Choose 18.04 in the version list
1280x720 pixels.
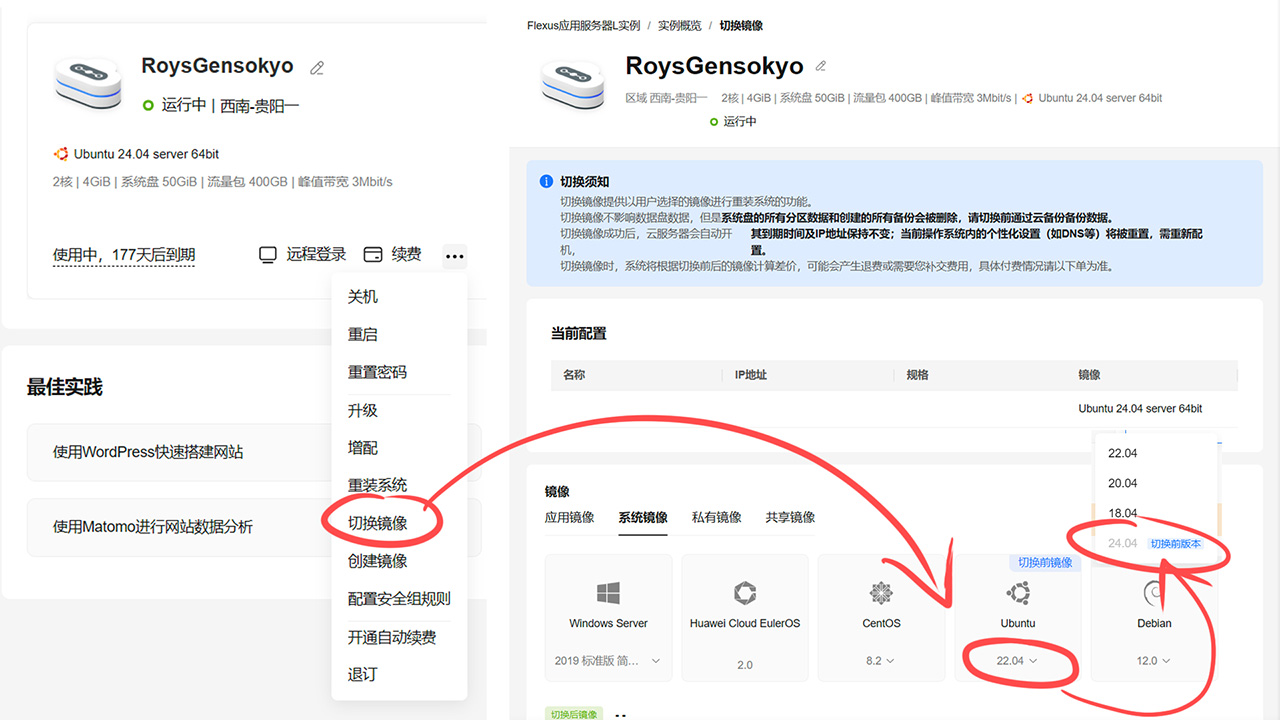pyautogui.click(x=1123, y=513)
